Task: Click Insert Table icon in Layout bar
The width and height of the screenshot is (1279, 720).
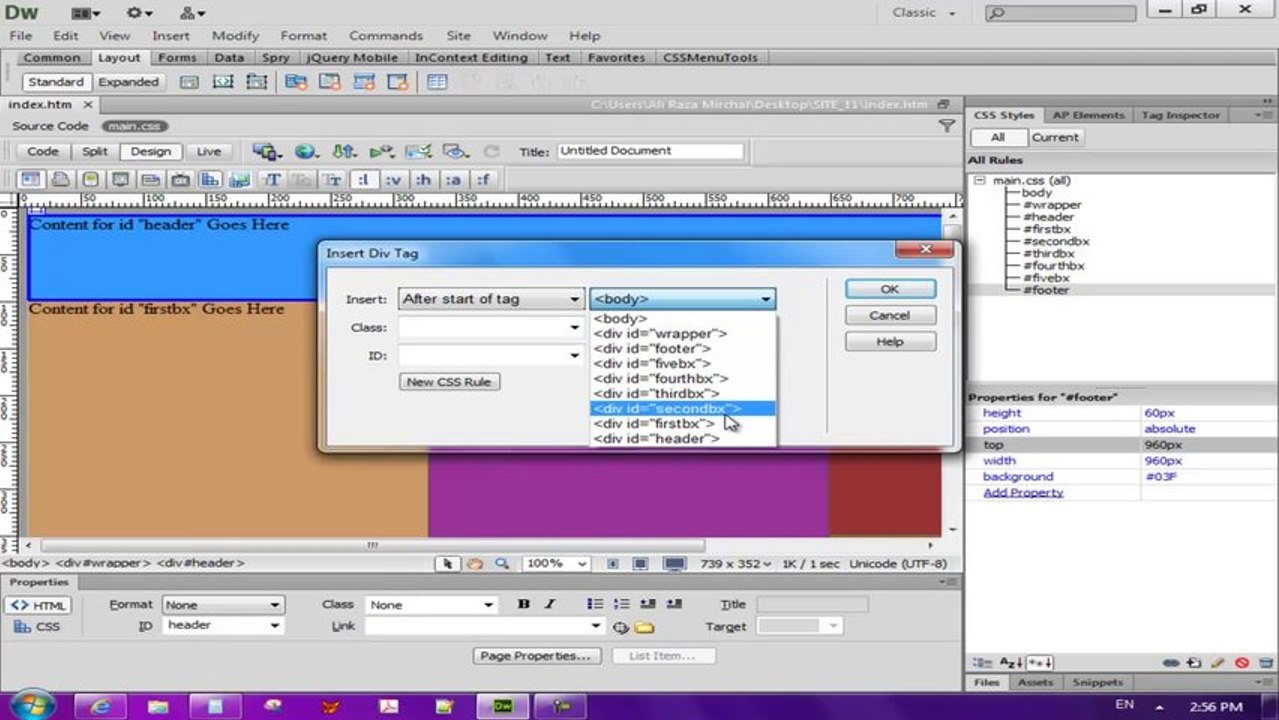Action: pyautogui.click(x=437, y=82)
